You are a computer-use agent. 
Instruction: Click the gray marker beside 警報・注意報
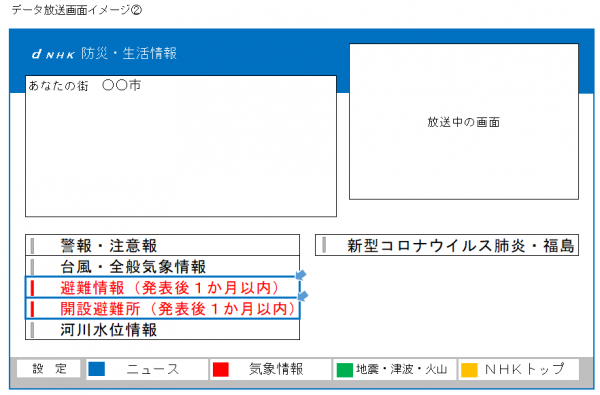coord(33,246)
